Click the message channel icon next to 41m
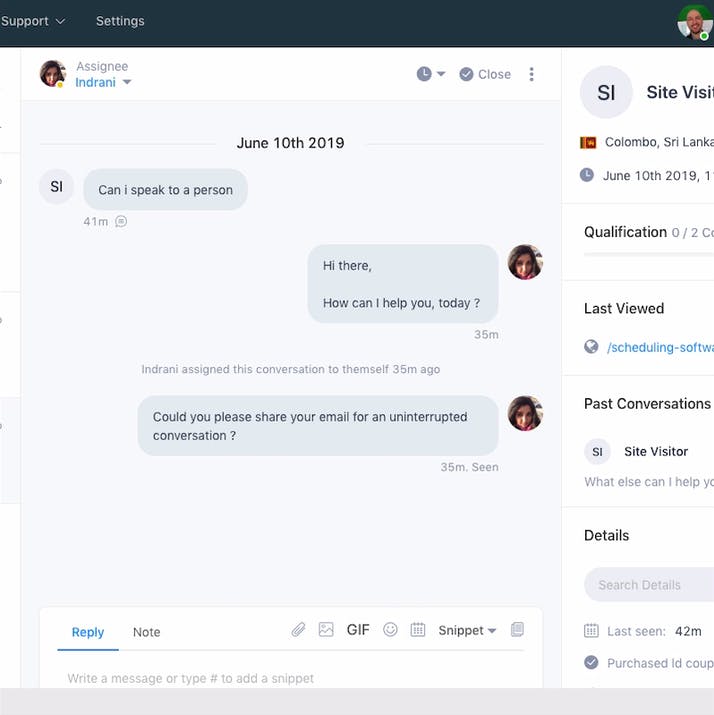 [121, 222]
